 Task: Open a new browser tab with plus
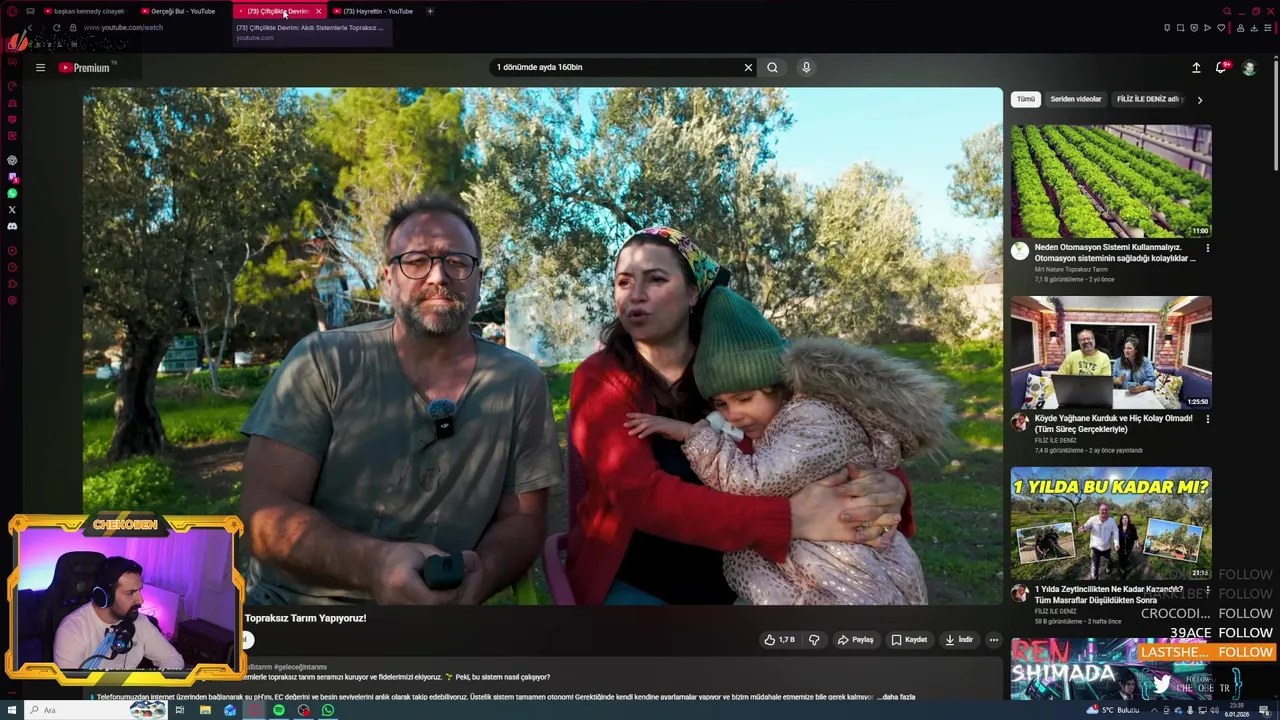pos(430,11)
